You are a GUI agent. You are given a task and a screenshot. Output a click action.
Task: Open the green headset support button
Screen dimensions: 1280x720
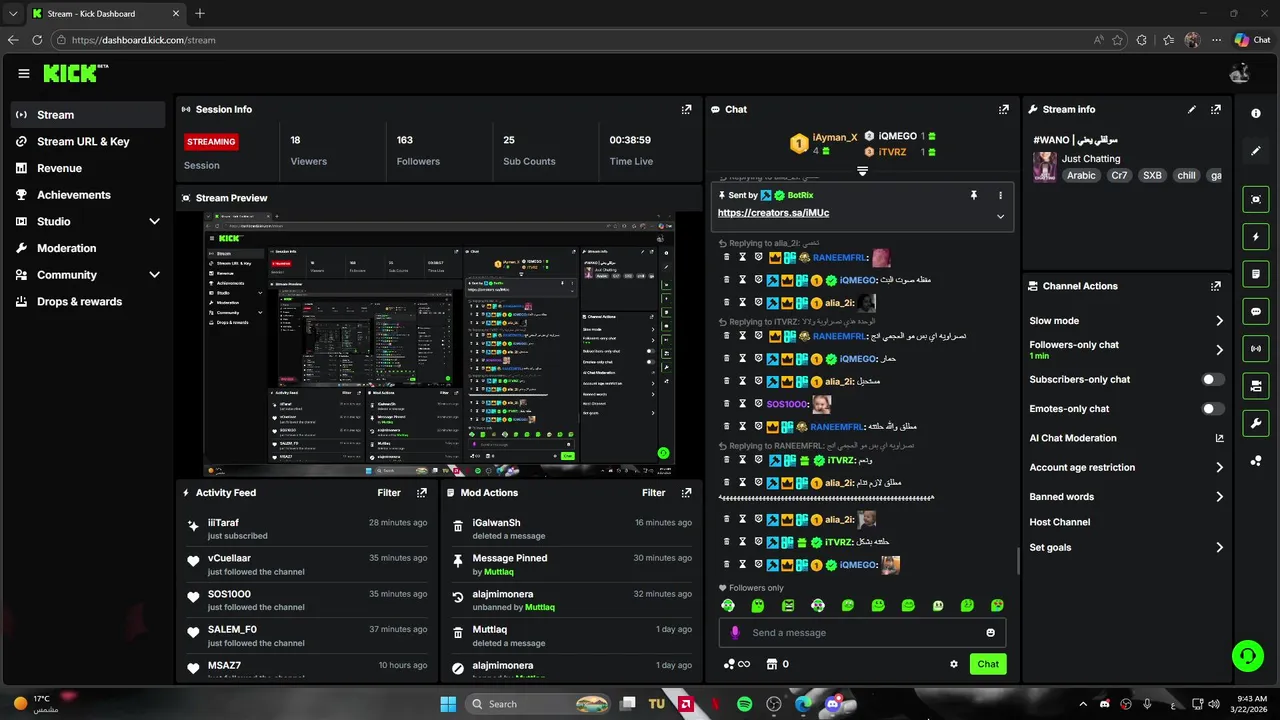pyautogui.click(x=1247, y=656)
